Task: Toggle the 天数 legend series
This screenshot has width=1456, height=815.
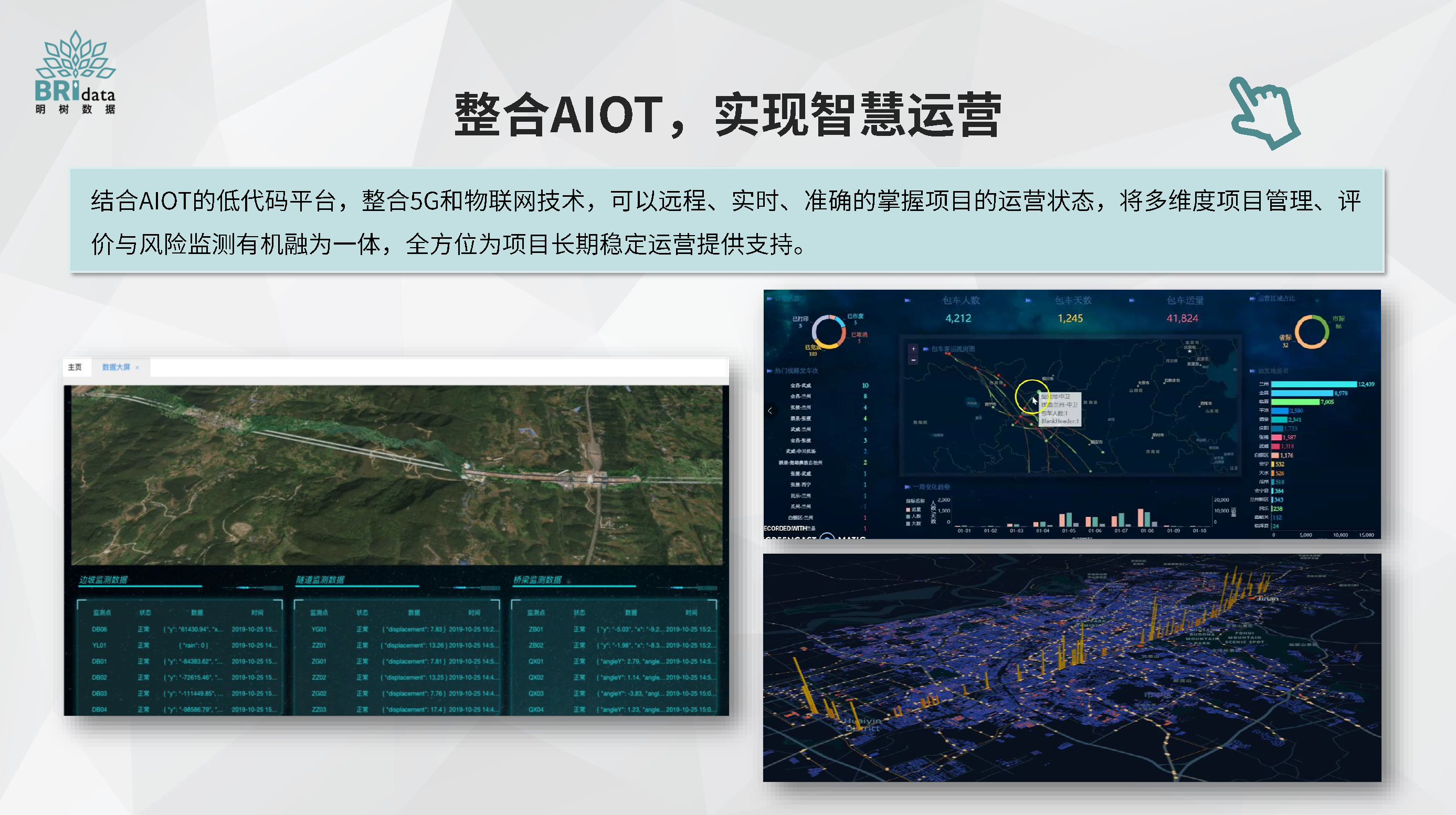Action: [913, 523]
